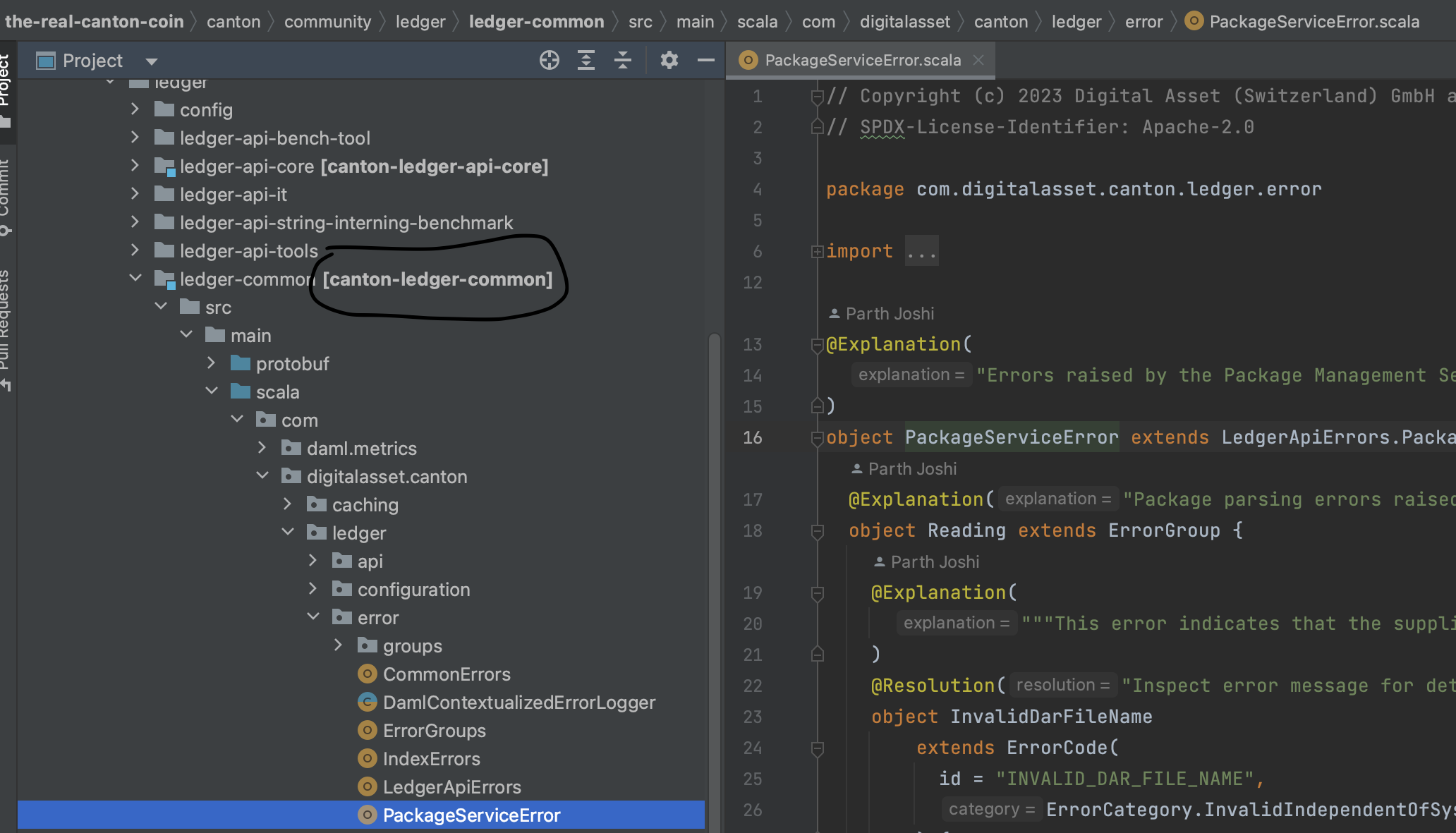Expand the groups package
Screen dimensions: 1456x833
point(338,645)
